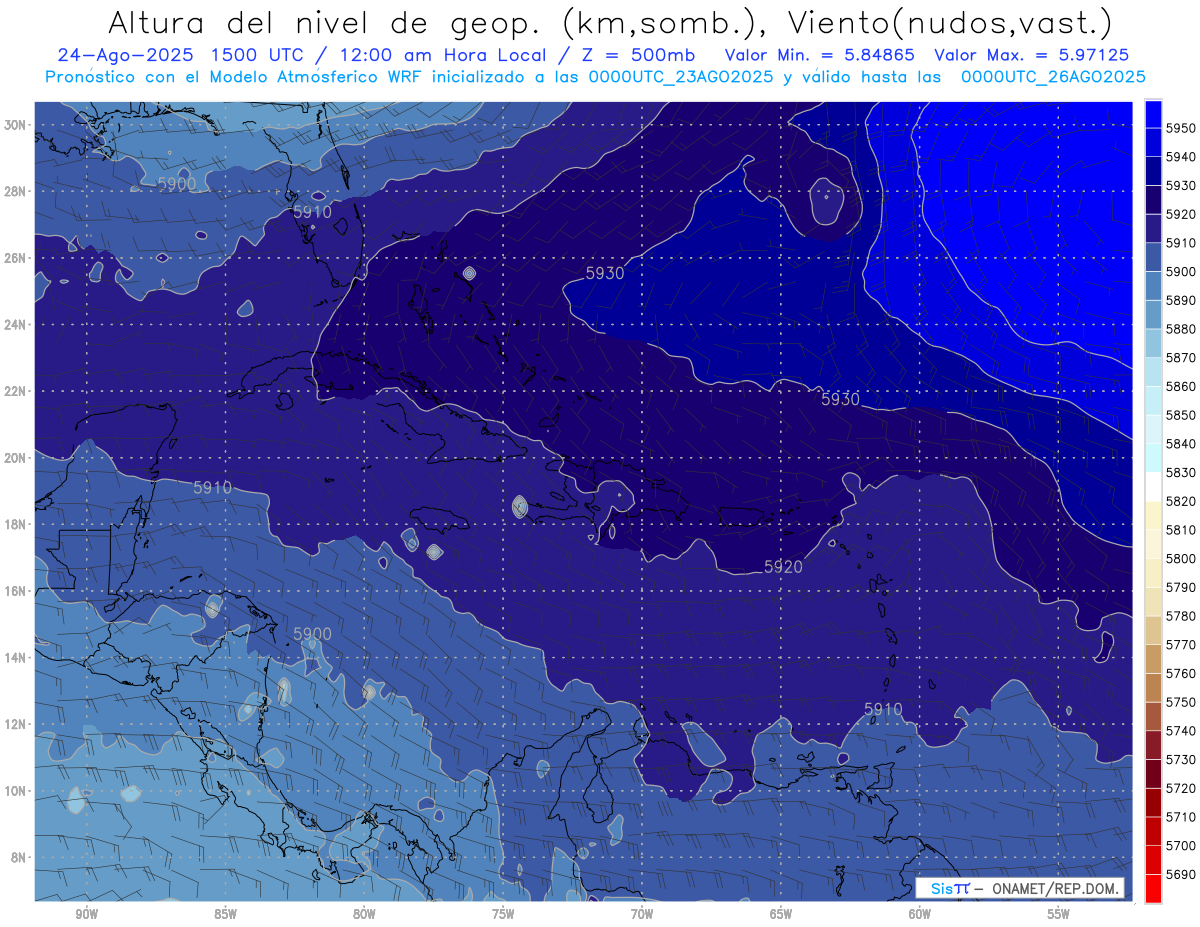Screen dimensions: 1200x927
Task: Click the color bar value 5930
Action: click(x=1181, y=186)
